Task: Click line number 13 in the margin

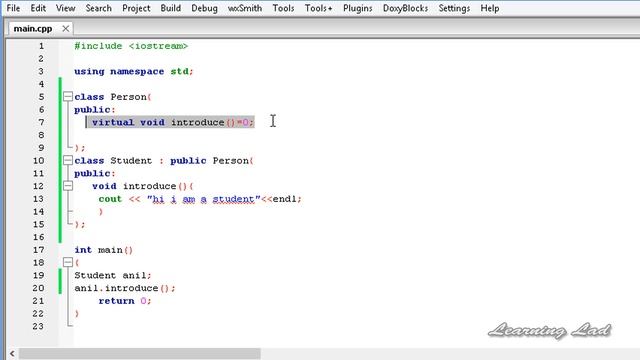Action: (38, 199)
